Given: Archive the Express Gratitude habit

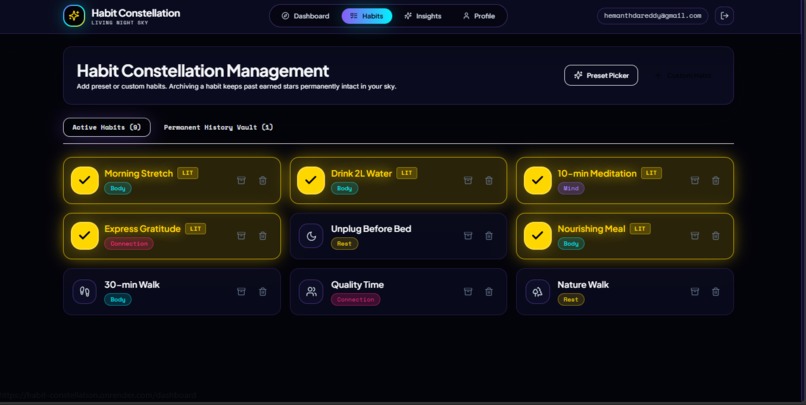Looking at the screenshot, I should coord(241,236).
